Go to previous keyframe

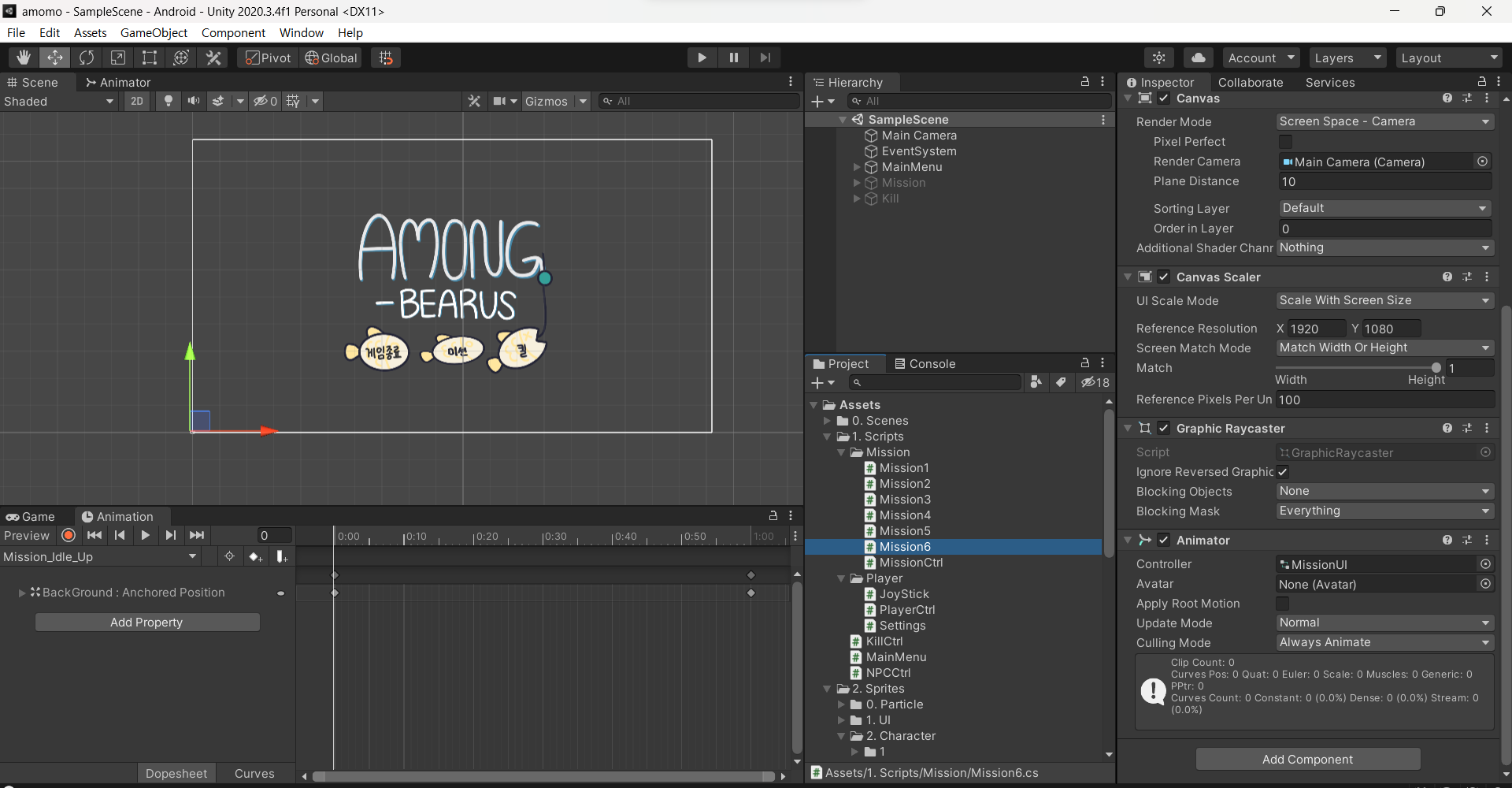(x=120, y=535)
